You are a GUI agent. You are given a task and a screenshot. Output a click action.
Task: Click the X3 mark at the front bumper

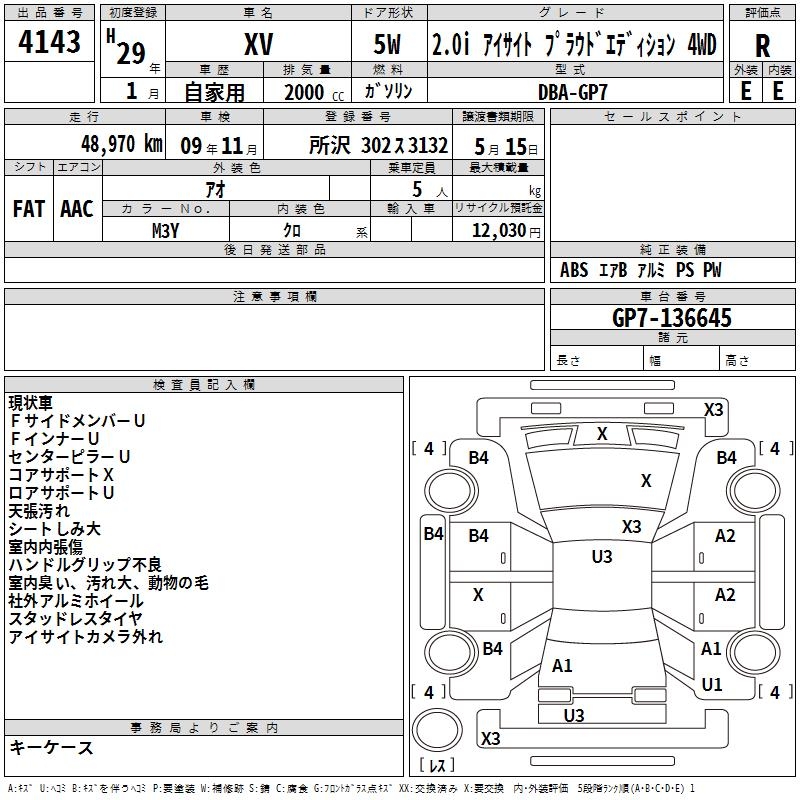(714, 409)
